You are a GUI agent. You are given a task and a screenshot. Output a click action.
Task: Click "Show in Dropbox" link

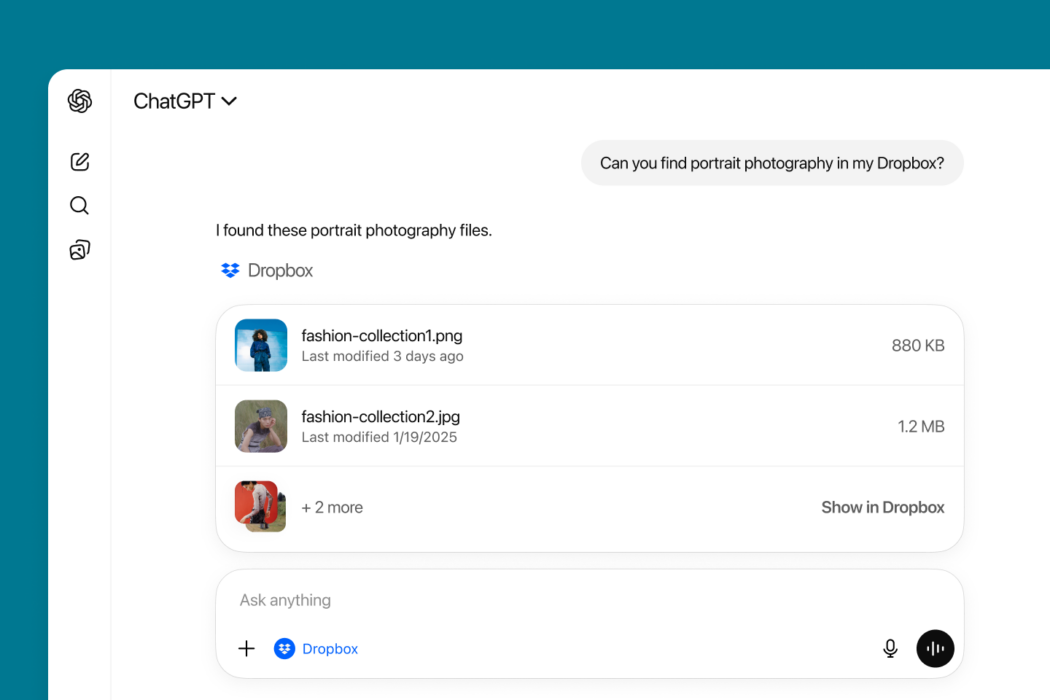tap(882, 508)
